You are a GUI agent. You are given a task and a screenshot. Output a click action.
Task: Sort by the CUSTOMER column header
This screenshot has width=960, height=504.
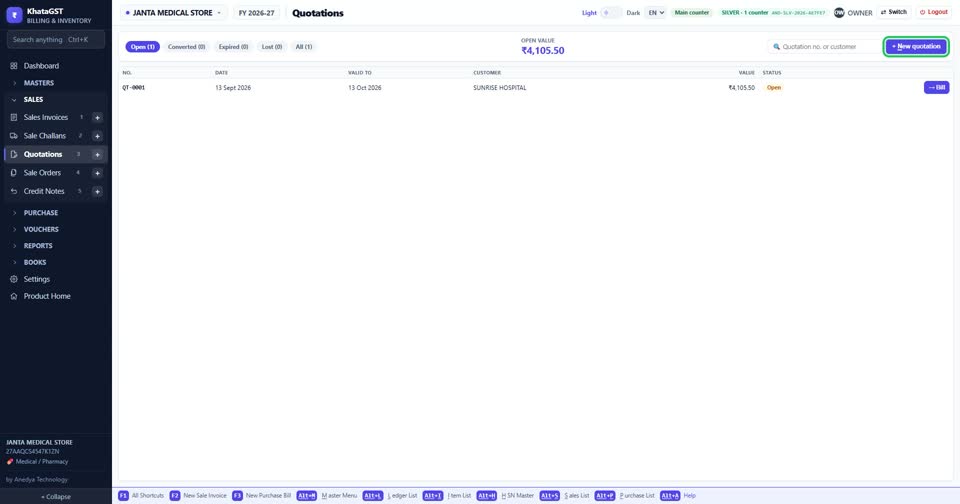coord(487,73)
